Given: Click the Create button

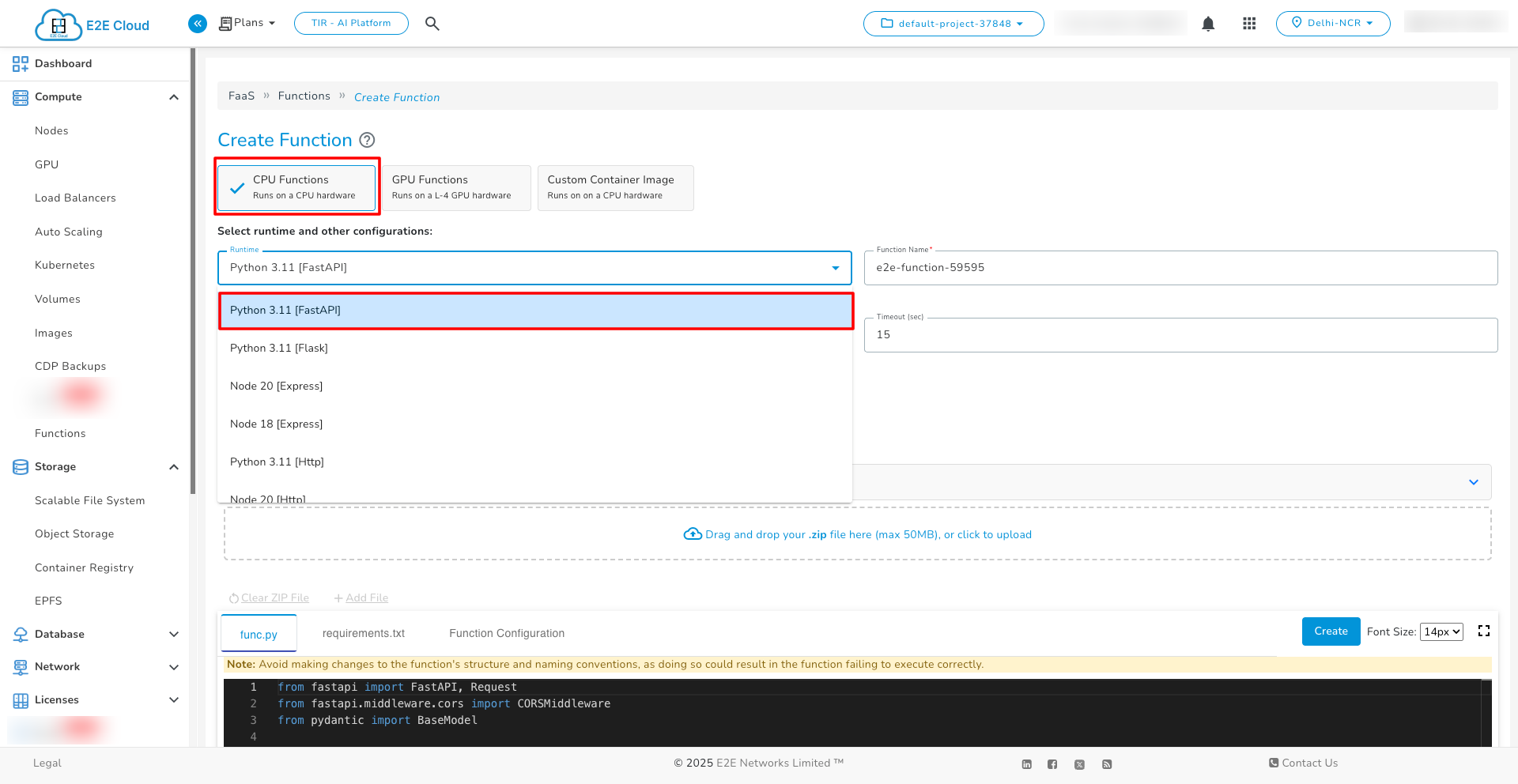Looking at the screenshot, I should pyautogui.click(x=1331, y=631).
